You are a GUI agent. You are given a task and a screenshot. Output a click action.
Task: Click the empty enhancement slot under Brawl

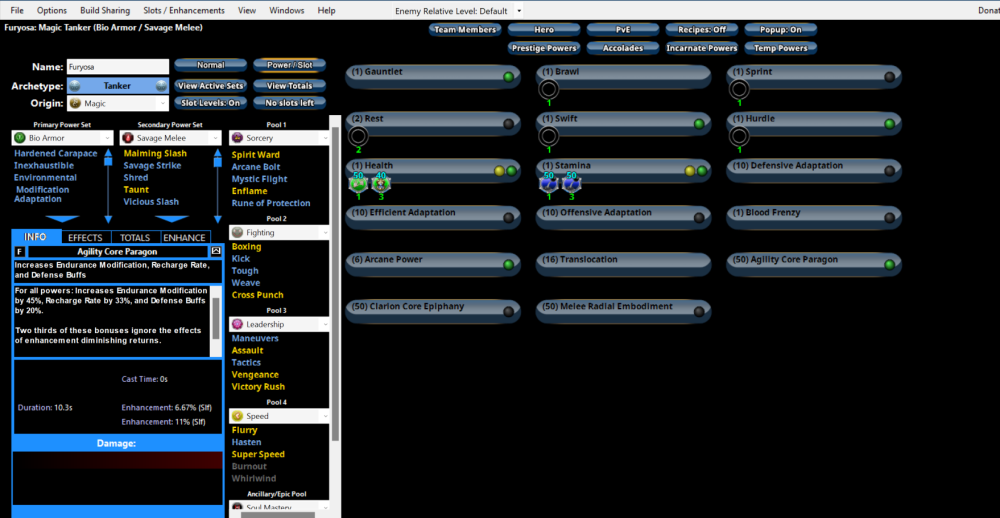[x=548, y=90]
